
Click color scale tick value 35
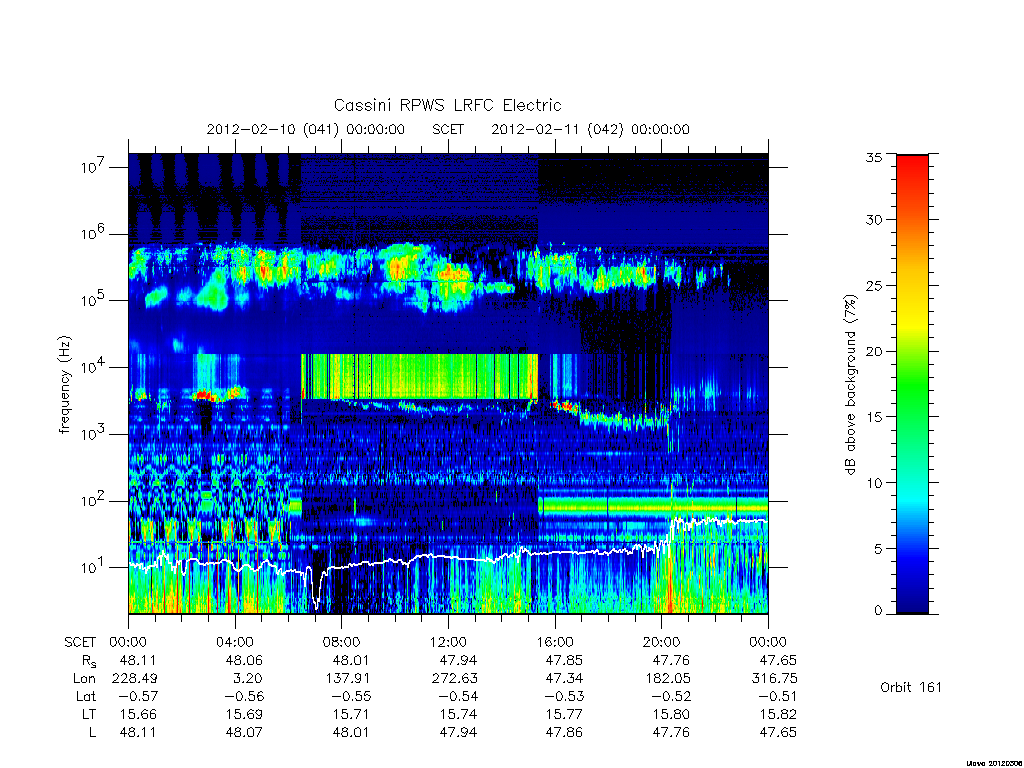[x=874, y=157]
